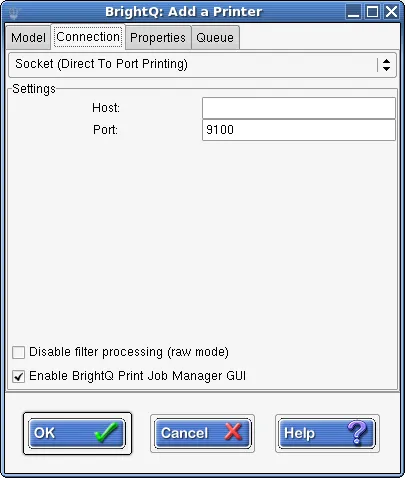Viewport: 405px width, 478px height.
Task: Click the connection type dropdown arrows
Action: pyautogui.click(x=386, y=65)
